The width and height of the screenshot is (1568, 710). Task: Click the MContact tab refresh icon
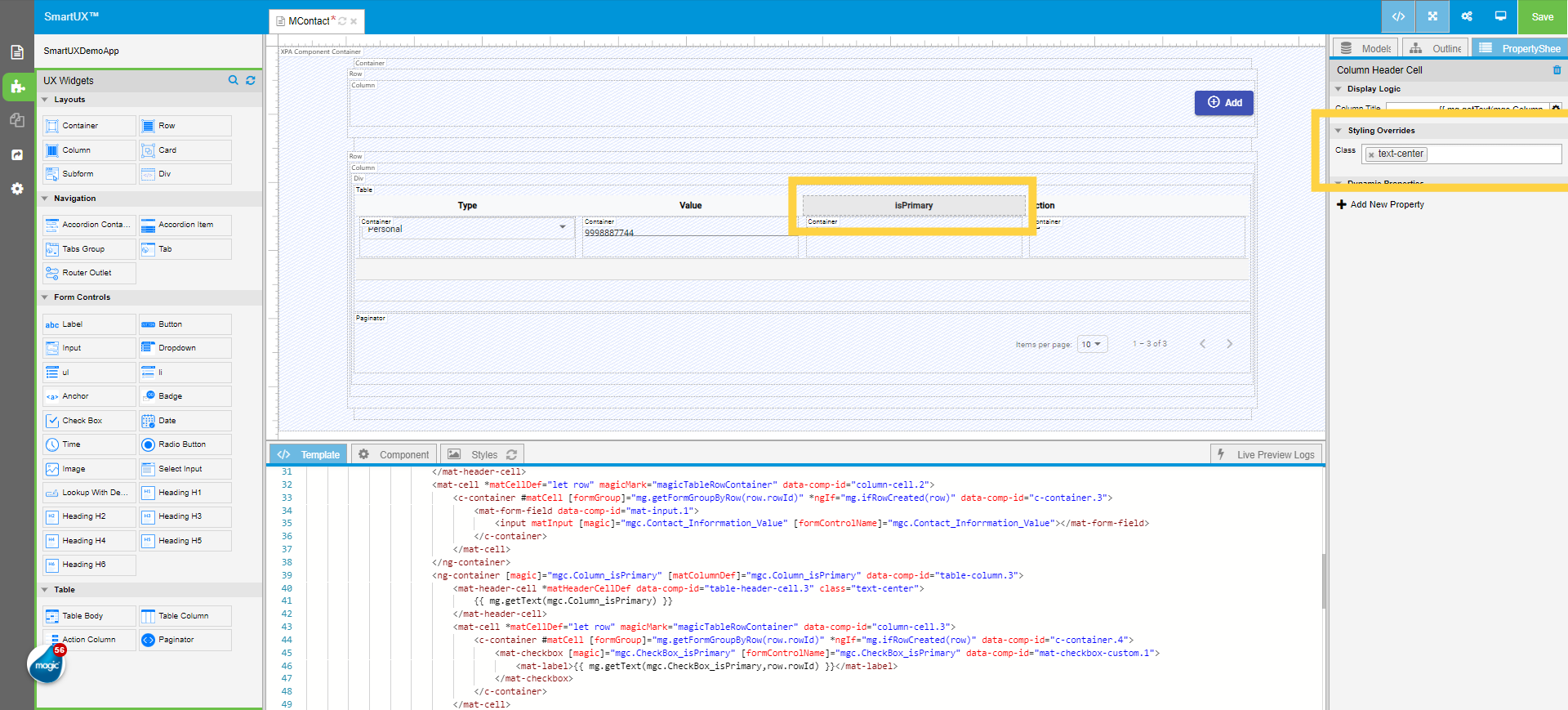click(x=342, y=21)
